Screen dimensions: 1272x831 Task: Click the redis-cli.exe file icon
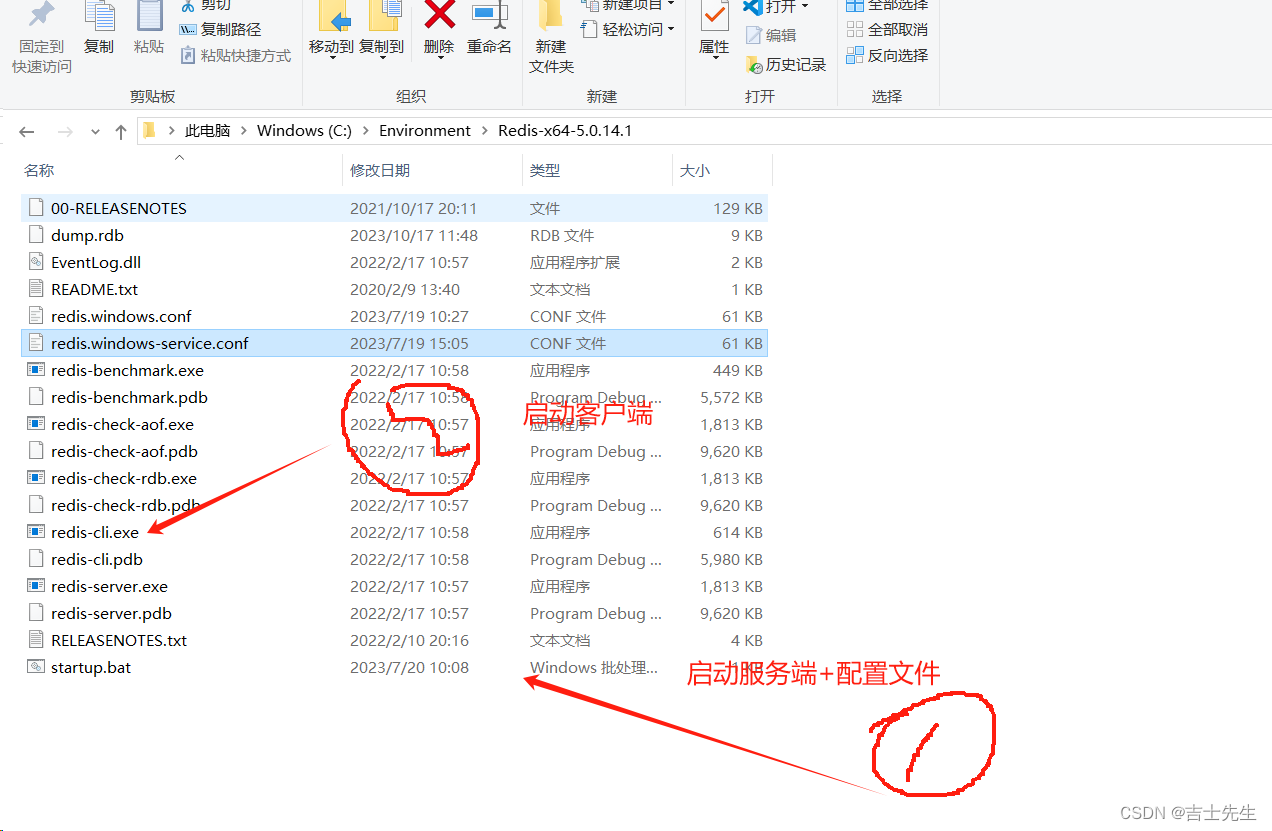[x=36, y=533]
